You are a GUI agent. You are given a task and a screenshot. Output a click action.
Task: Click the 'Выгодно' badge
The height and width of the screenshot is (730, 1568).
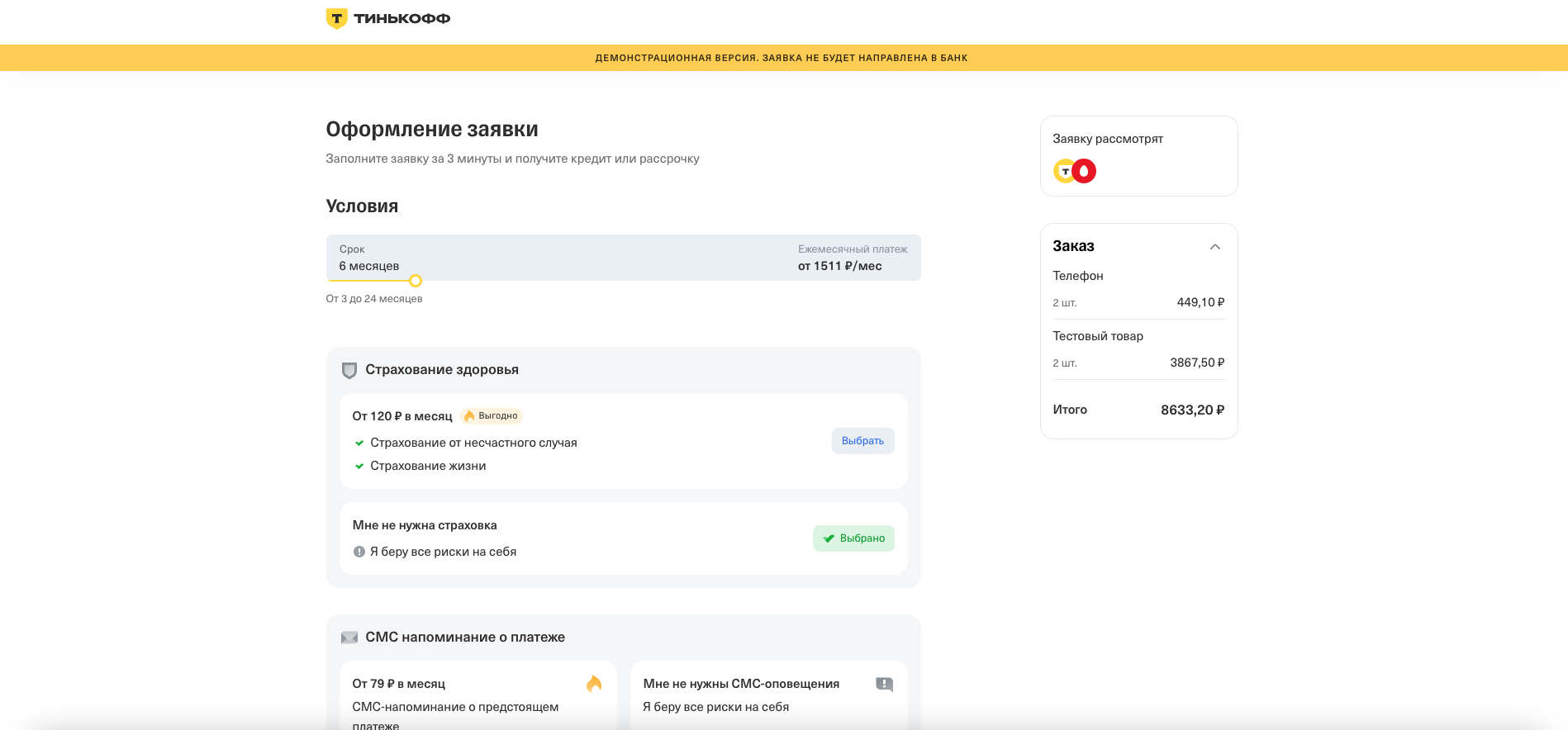tap(492, 416)
